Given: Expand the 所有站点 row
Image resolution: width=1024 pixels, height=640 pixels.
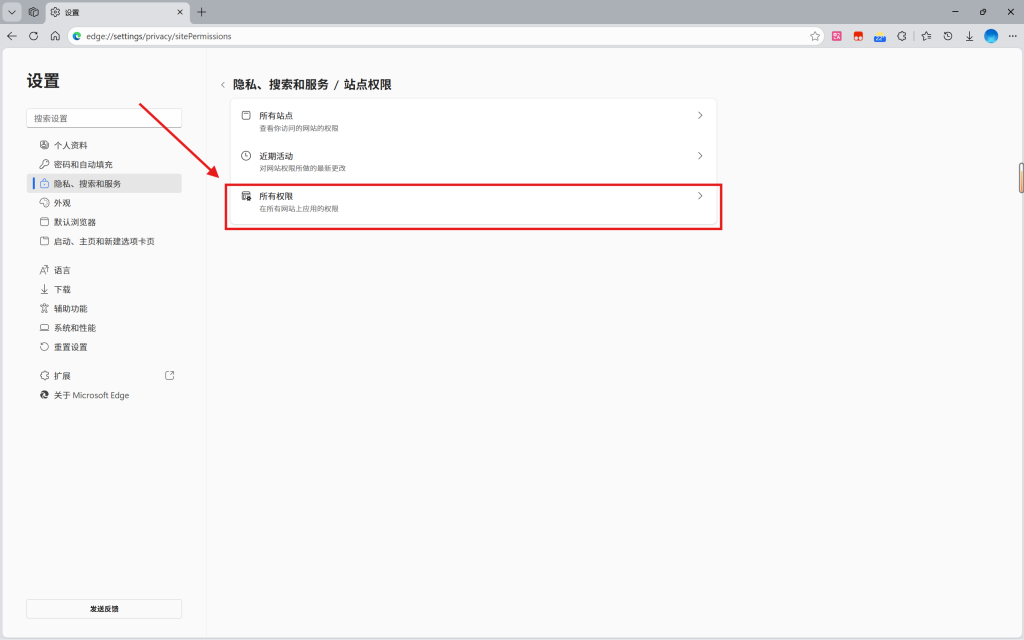Looking at the screenshot, I should coord(473,121).
